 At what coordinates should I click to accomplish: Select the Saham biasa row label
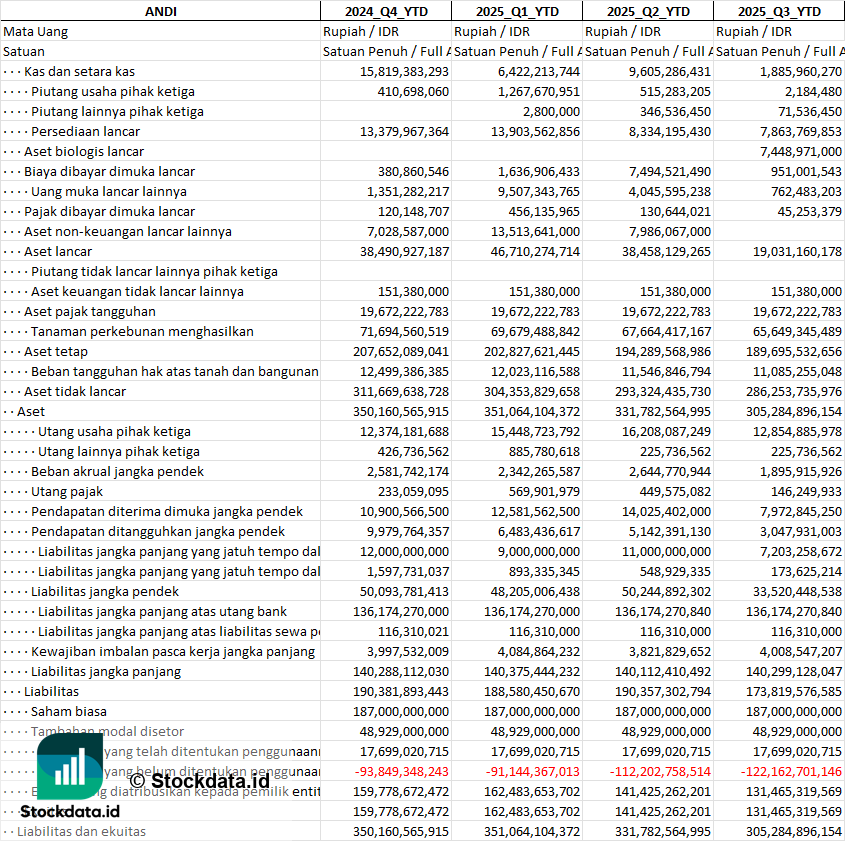point(70,711)
